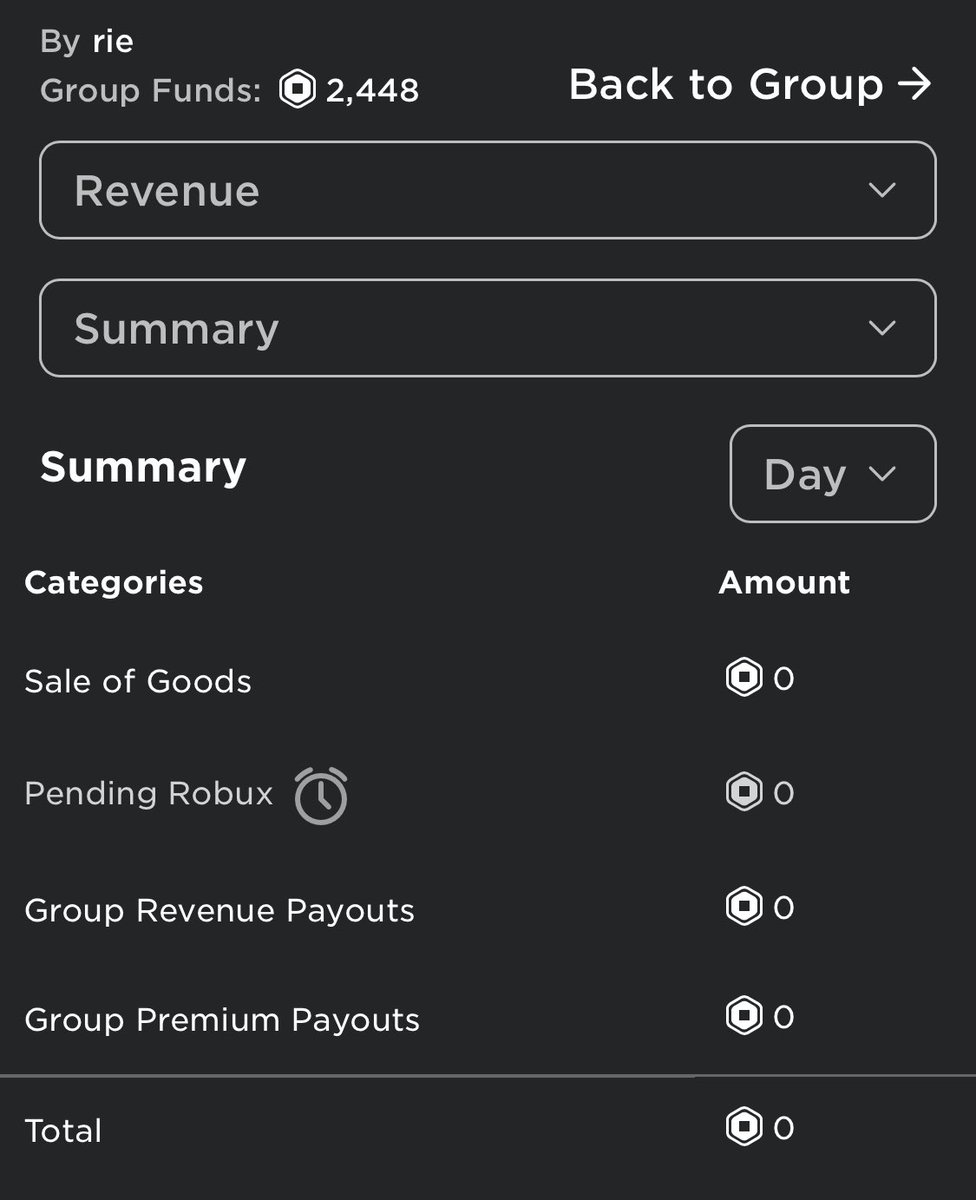Click the 'Total' row label

[x=63, y=1131]
